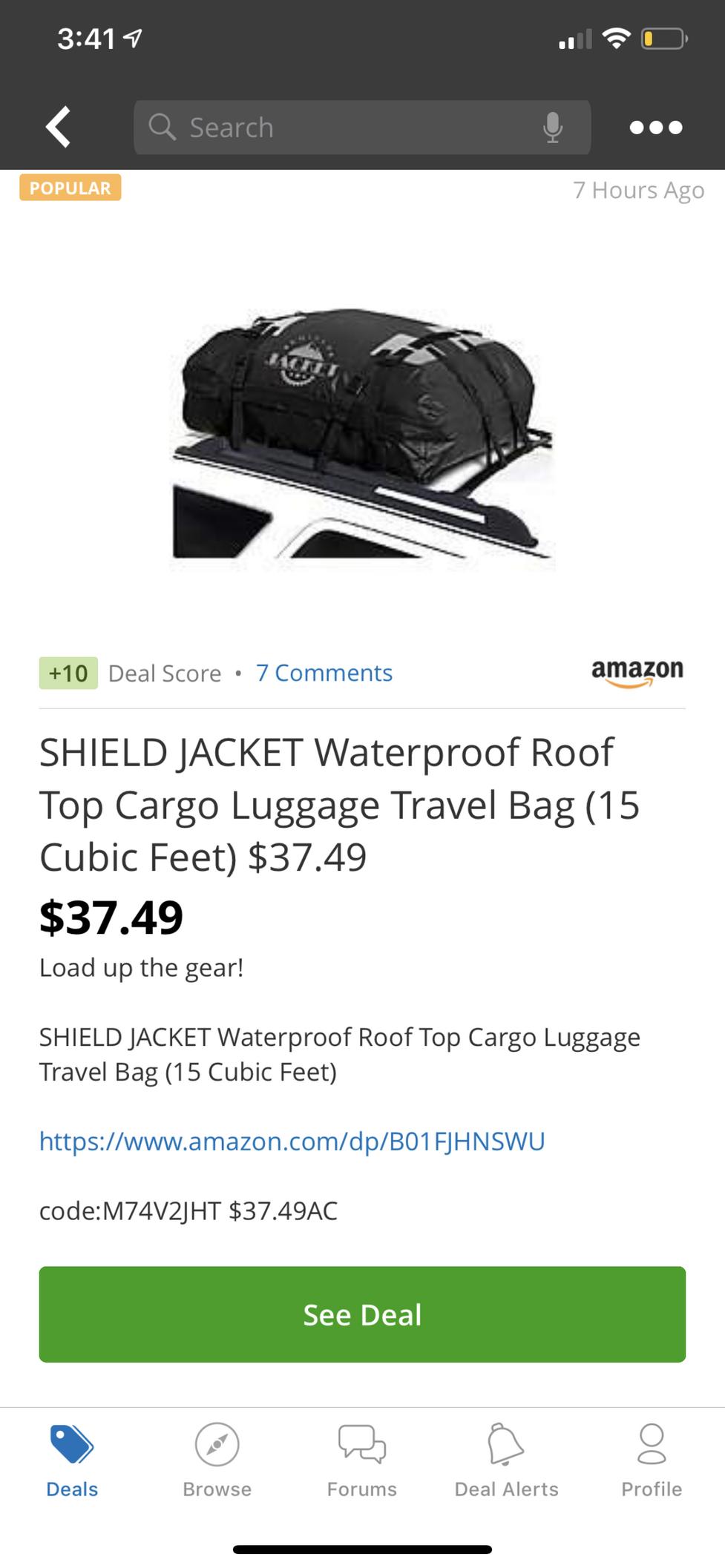This screenshot has width=725, height=1568.
Task: Tap the Forums chat bubbles icon
Action: [x=362, y=1443]
